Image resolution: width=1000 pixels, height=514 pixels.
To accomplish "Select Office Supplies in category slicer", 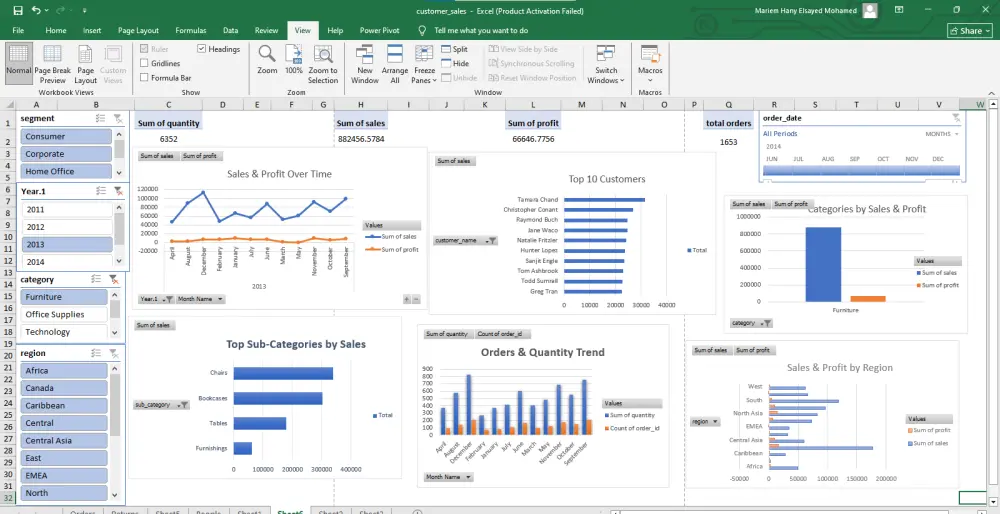I will pos(64,314).
